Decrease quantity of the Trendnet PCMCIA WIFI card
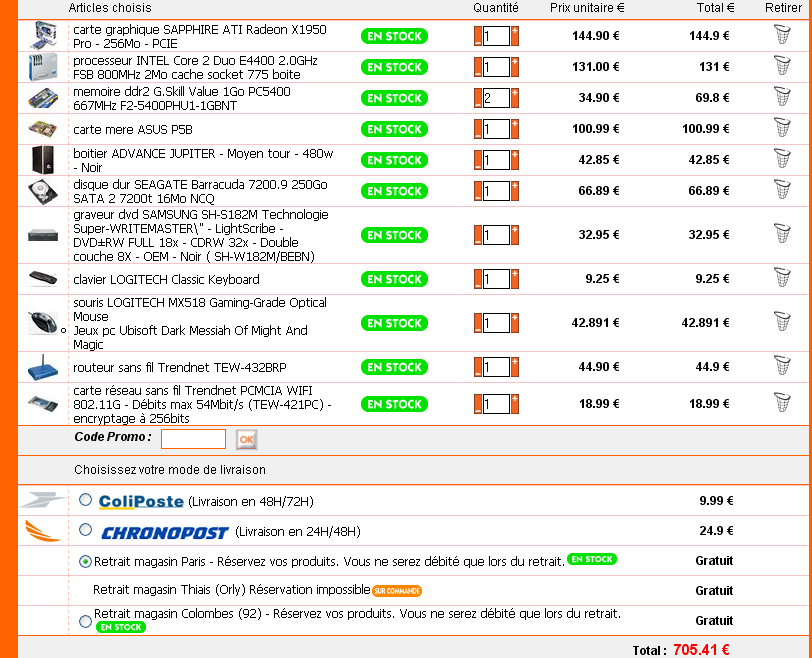Screen dimensions: 812x658 point(478,404)
